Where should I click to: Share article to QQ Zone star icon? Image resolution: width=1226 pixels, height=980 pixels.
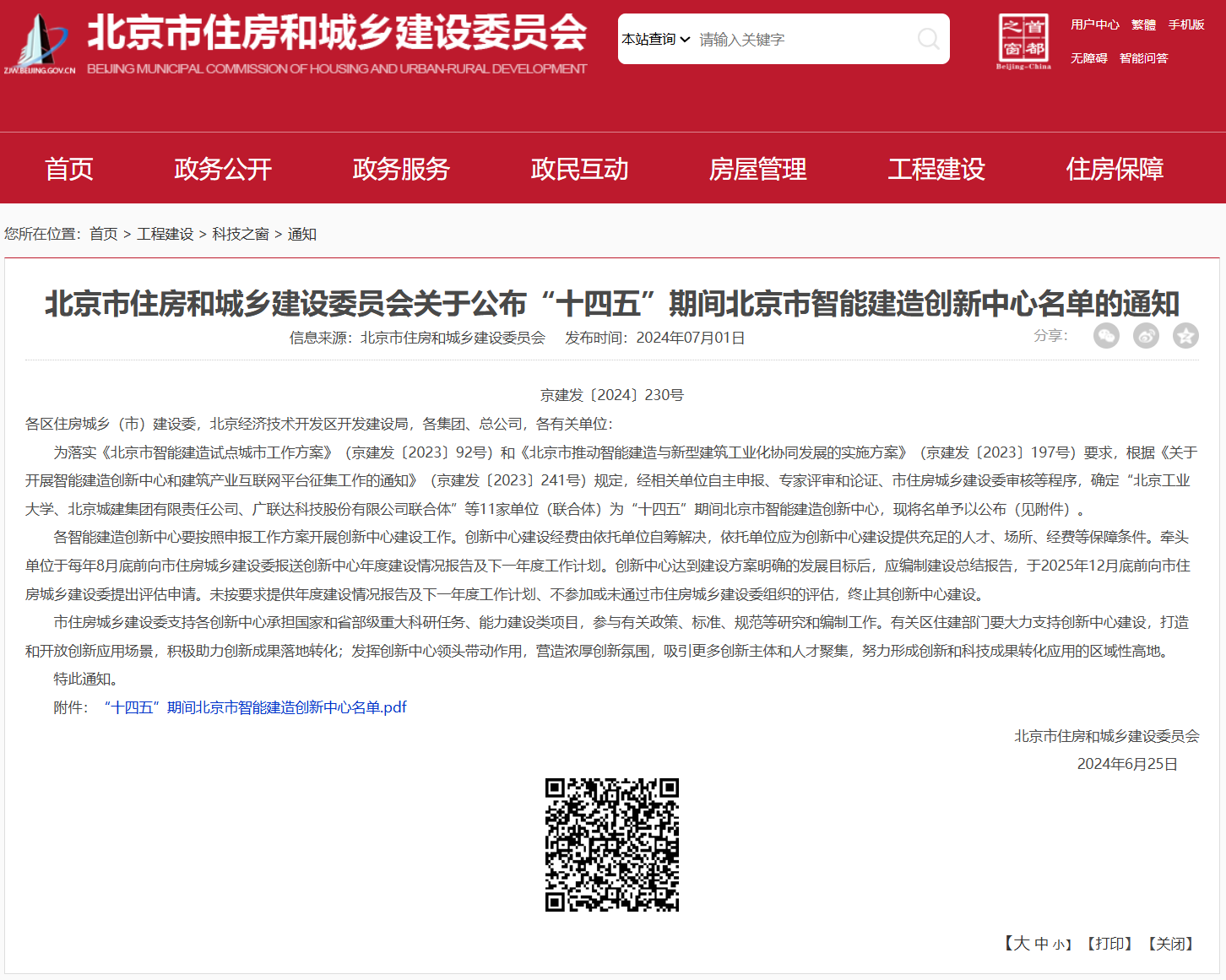1185,336
